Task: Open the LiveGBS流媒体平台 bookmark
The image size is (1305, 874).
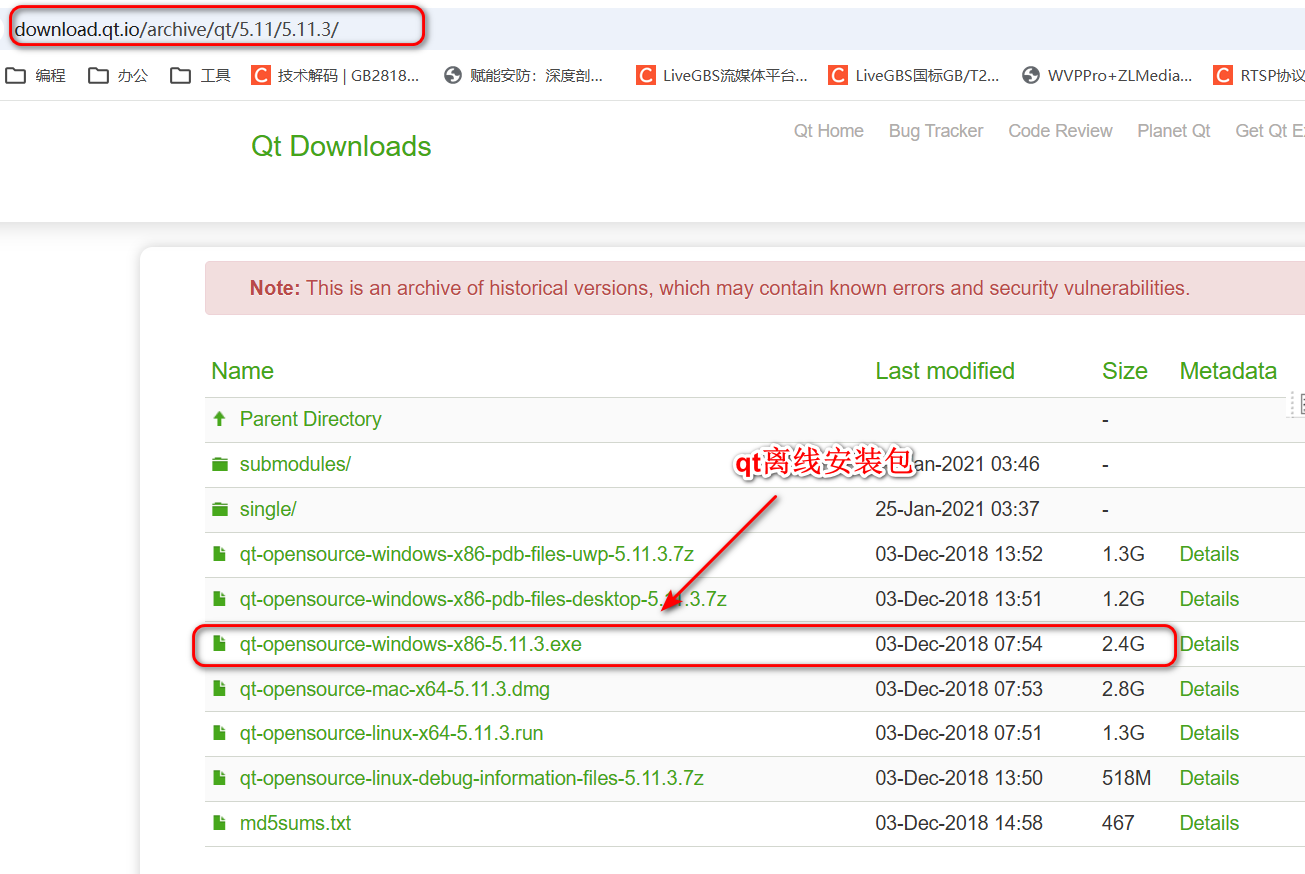Action: tap(721, 75)
